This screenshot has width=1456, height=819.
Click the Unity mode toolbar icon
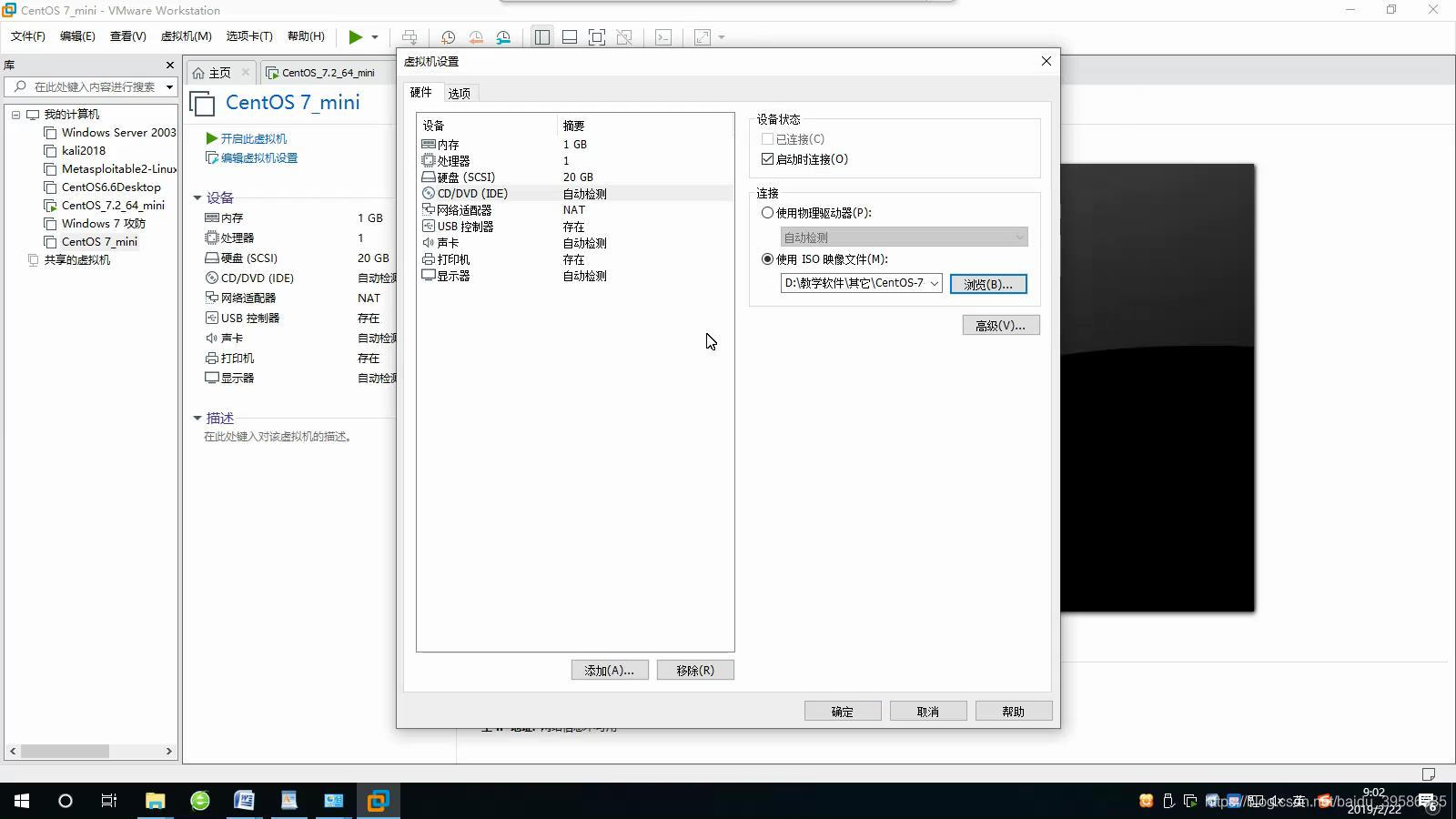pos(624,37)
